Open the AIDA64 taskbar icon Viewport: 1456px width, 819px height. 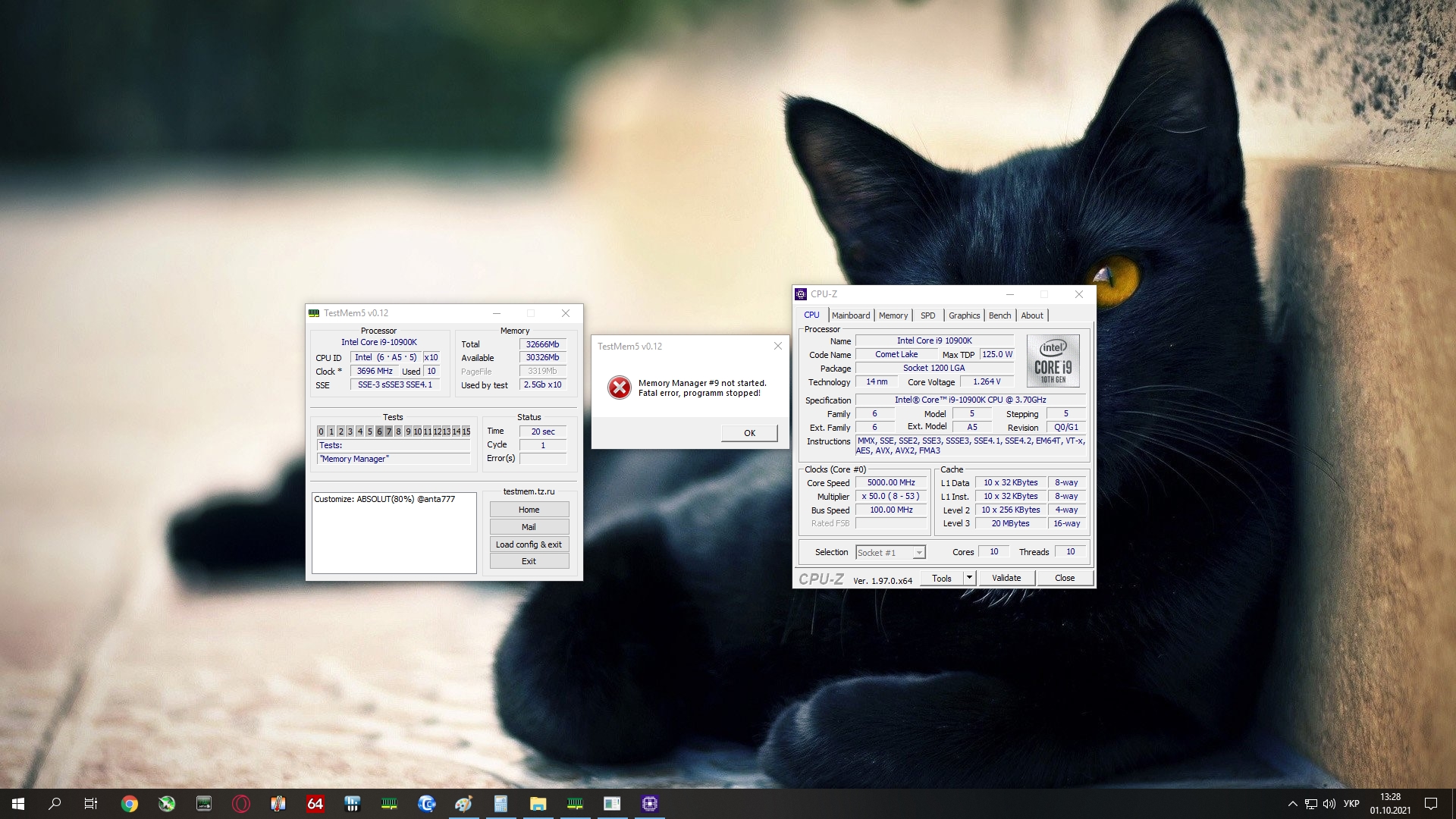(315, 804)
